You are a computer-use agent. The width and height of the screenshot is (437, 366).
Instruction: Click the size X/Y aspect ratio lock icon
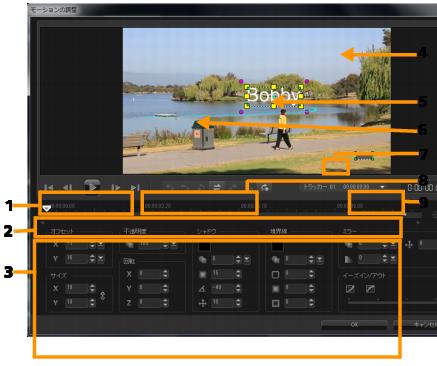pos(103,295)
